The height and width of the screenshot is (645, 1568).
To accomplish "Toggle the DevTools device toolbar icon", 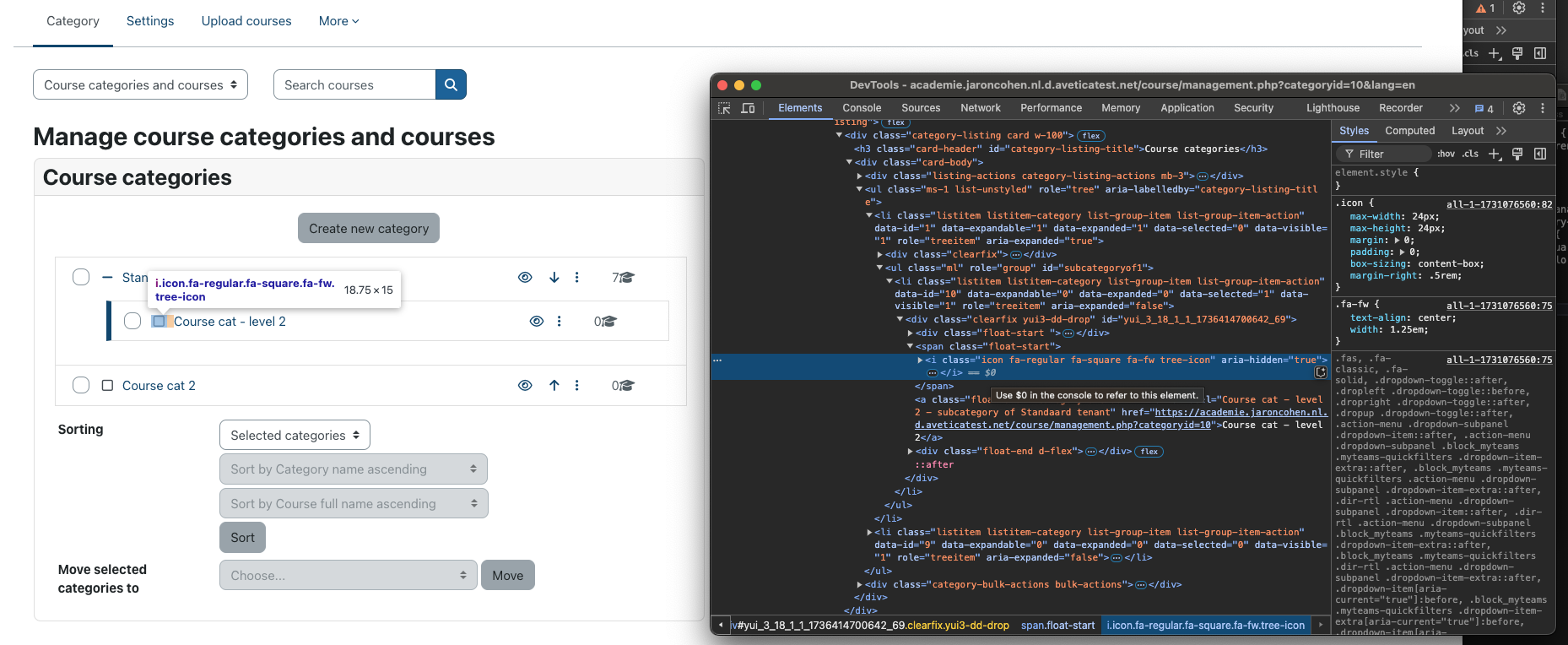I will [748, 108].
